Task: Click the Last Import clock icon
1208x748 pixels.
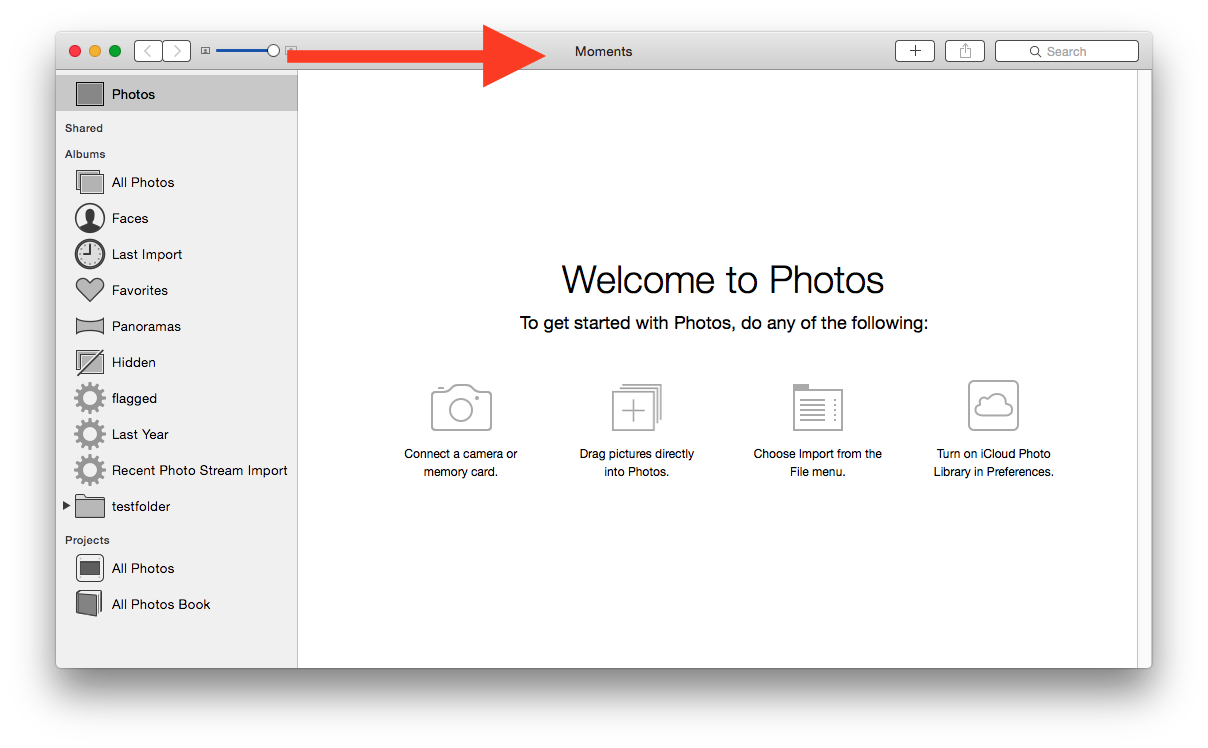Action: pyautogui.click(x=90, y=254)
